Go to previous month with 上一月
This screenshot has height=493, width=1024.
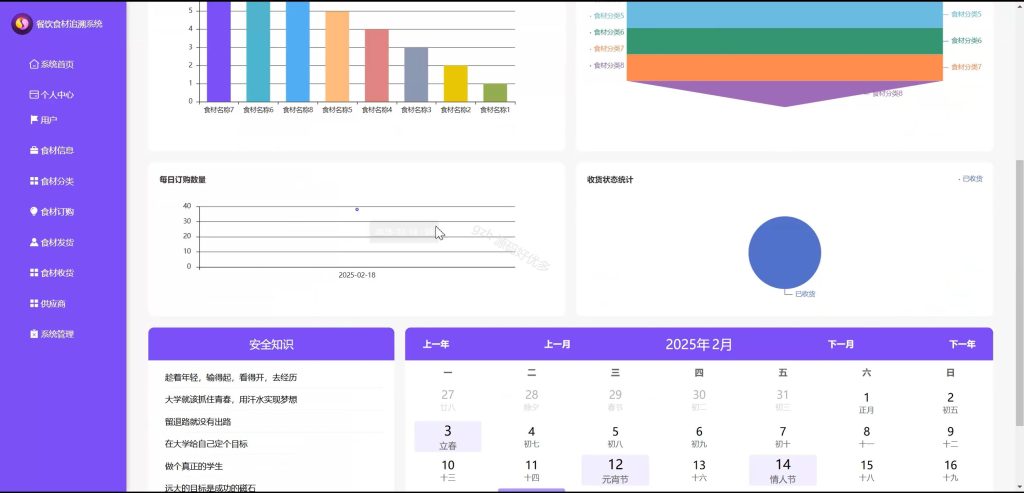[x=557, y=344]
